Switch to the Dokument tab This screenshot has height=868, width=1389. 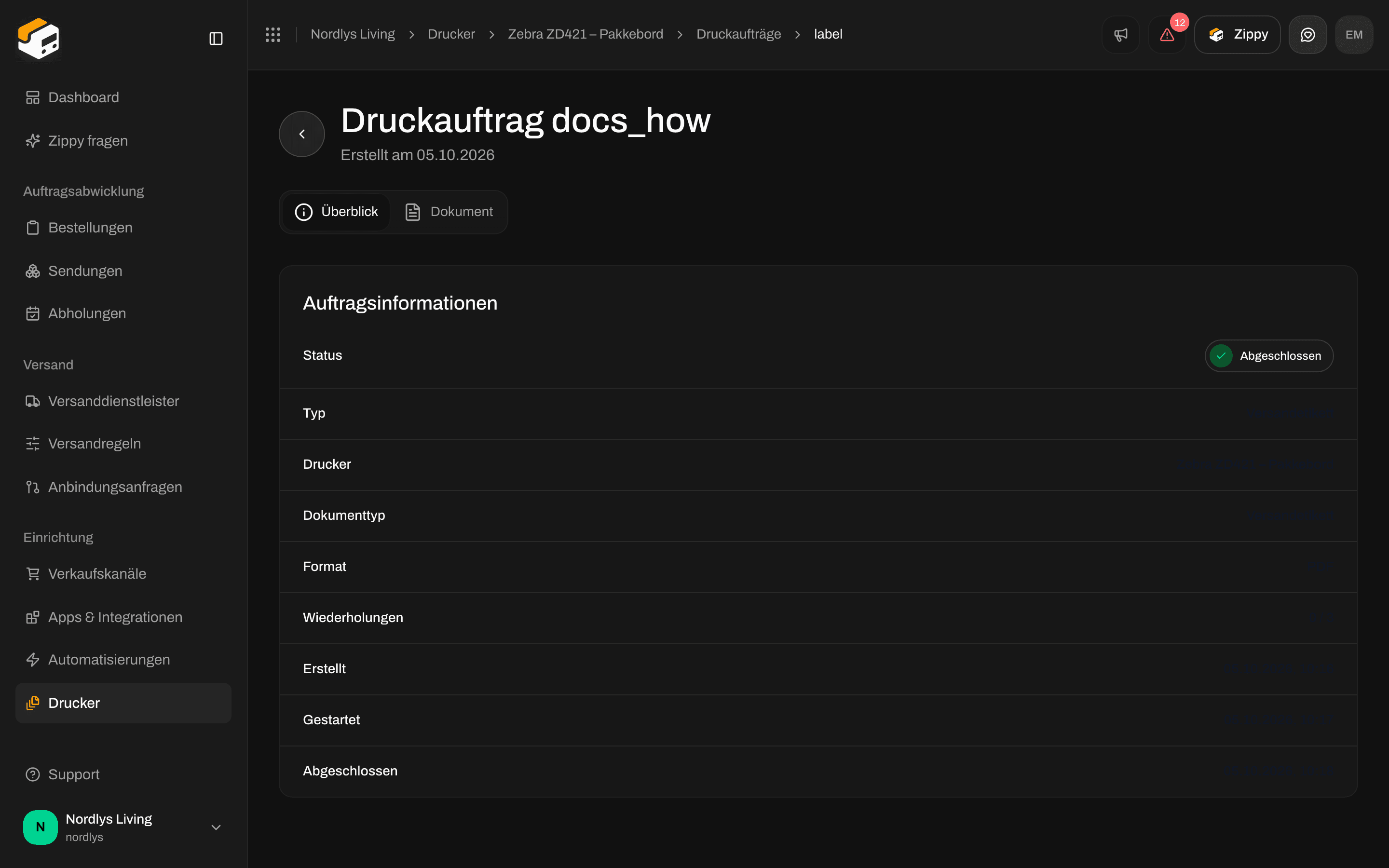pyautogui.click(x=449, y=212)
